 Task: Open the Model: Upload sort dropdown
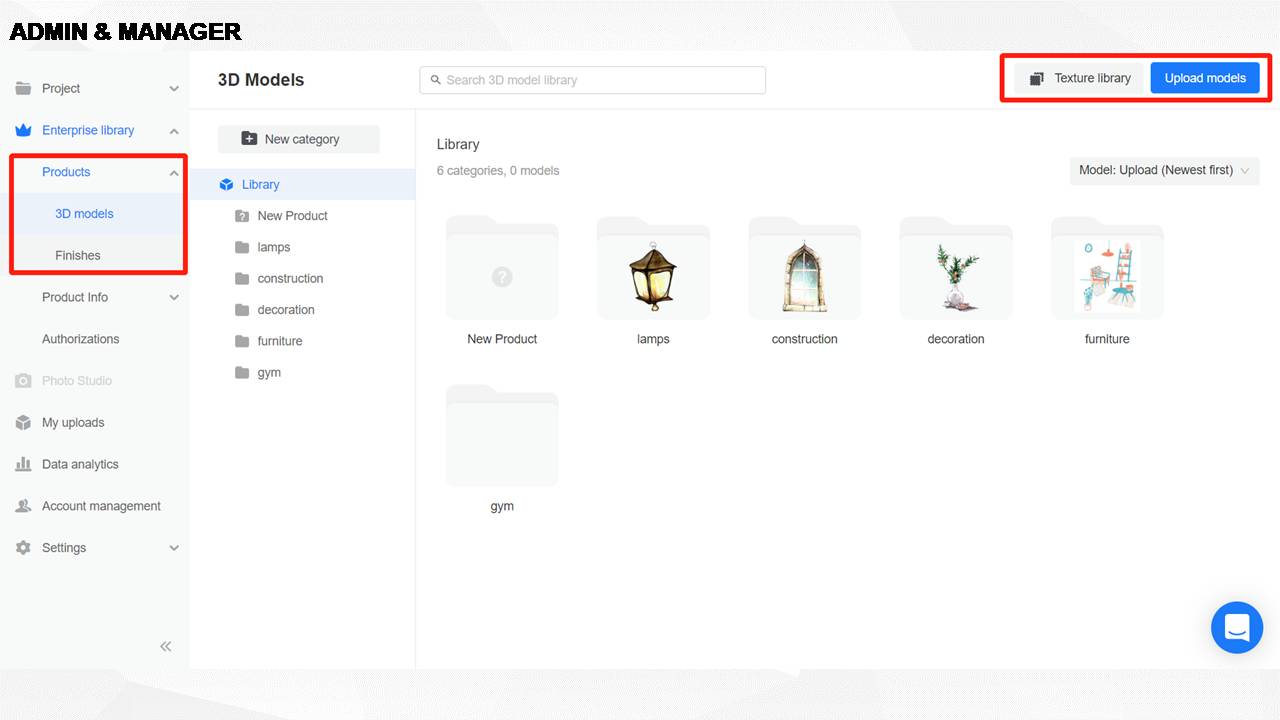pyautogui.click(x=1164, y=171)
